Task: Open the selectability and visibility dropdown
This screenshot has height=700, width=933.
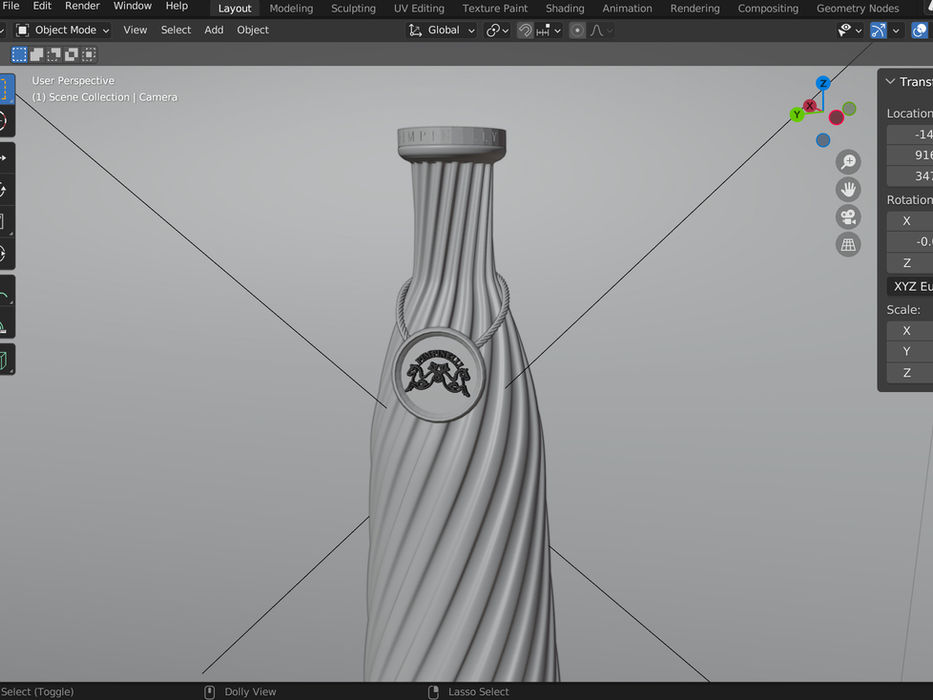Action: point(849,30)
